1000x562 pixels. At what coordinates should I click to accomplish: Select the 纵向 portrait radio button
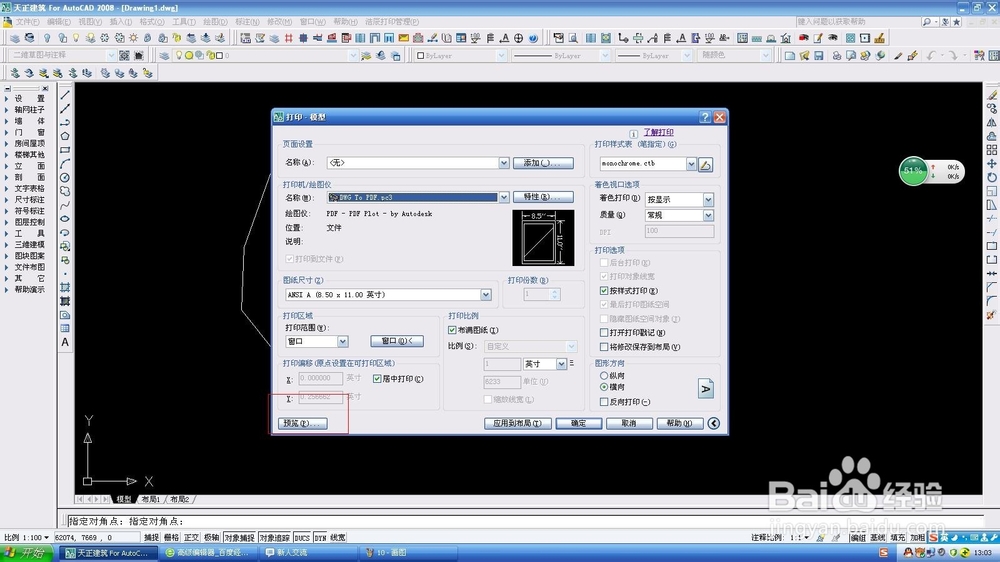click(604, 376)
